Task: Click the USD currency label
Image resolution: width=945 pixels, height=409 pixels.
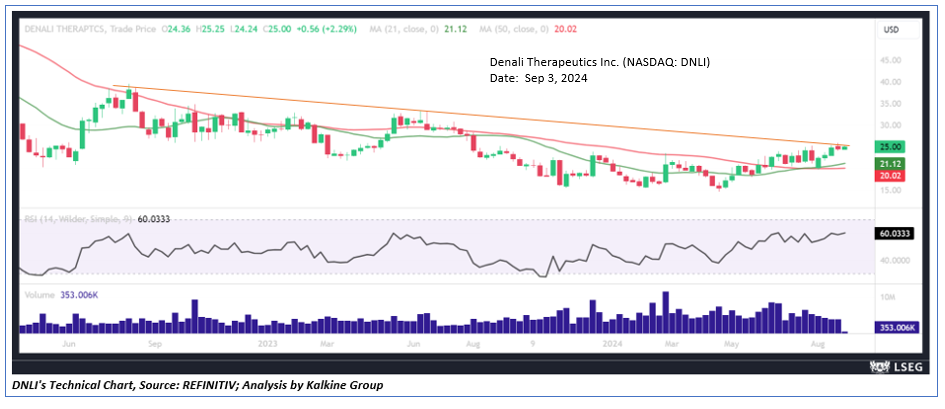Action: coord(891,30)
